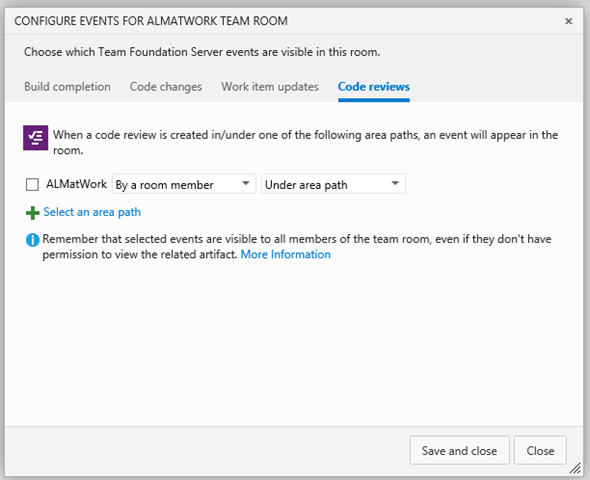Open the More Information link
Viewport: 590px width, 480px height.
tap(286, 255)
